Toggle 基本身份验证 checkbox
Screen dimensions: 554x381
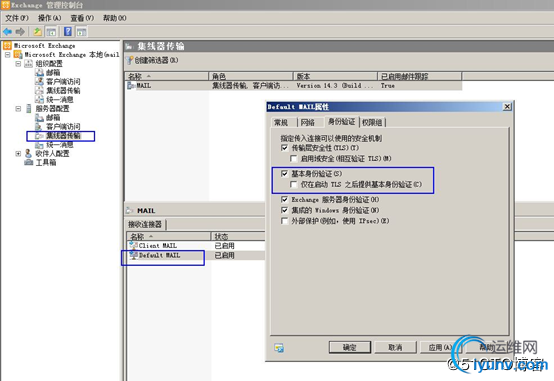(x=284, y=174)
